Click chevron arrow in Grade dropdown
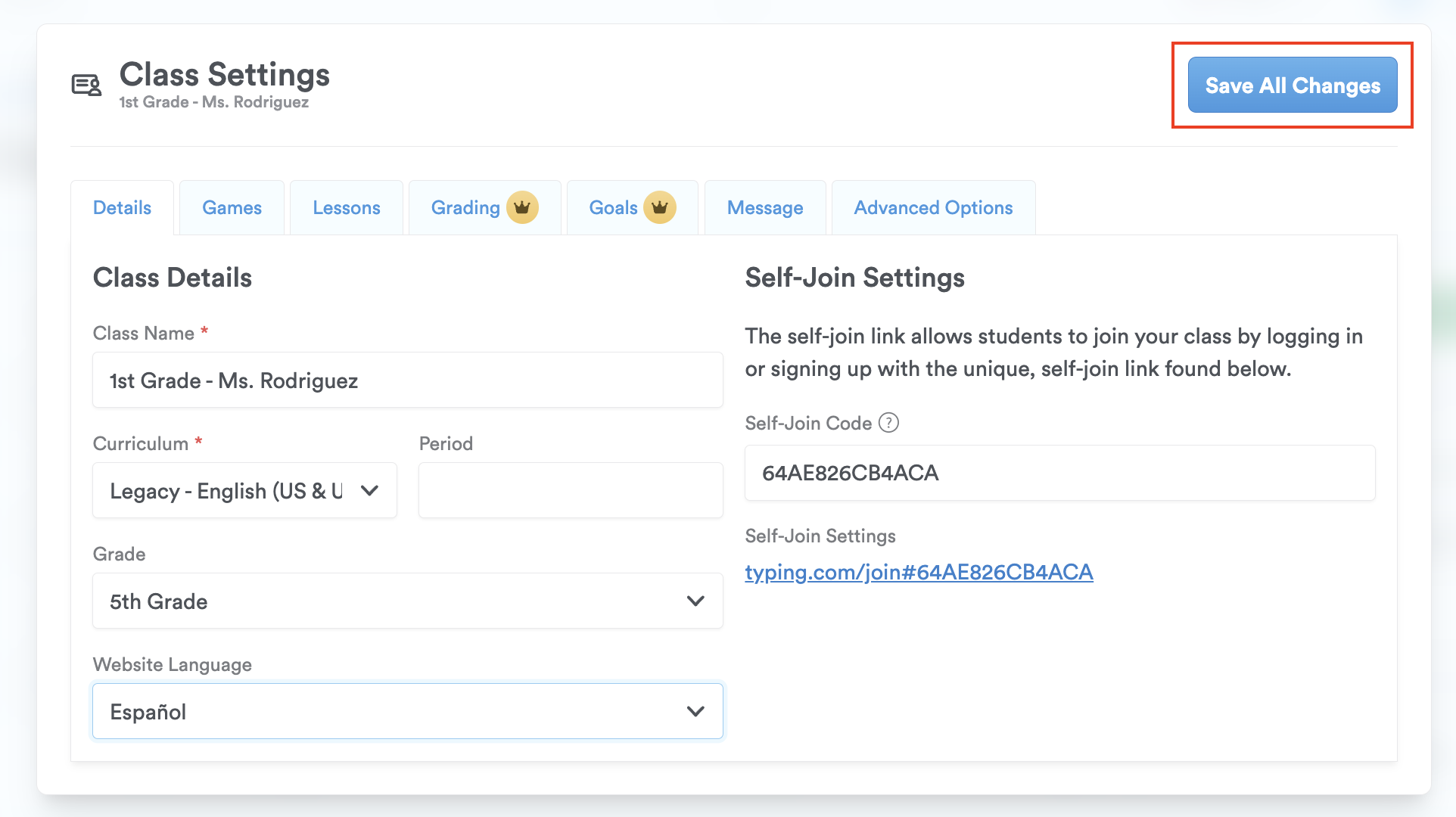This screenshot has height=817, width=1456. click(695, 601)
